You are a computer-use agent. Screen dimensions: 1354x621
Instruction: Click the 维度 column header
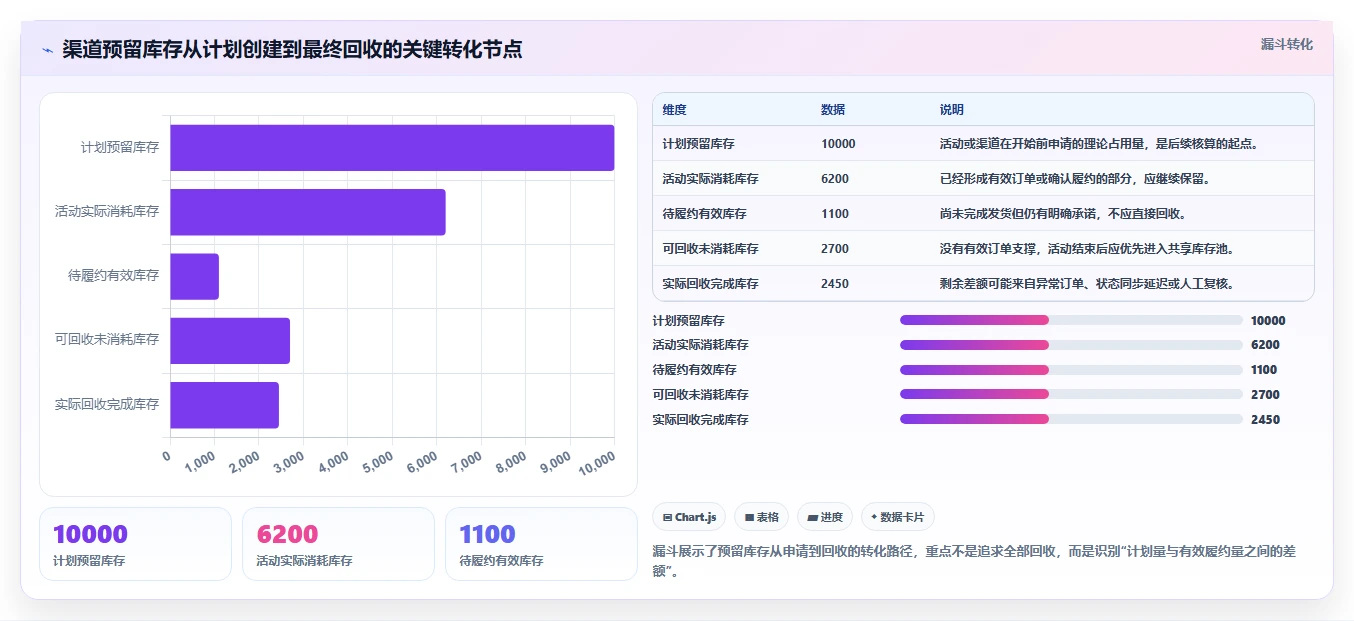(x=674, y=110)
